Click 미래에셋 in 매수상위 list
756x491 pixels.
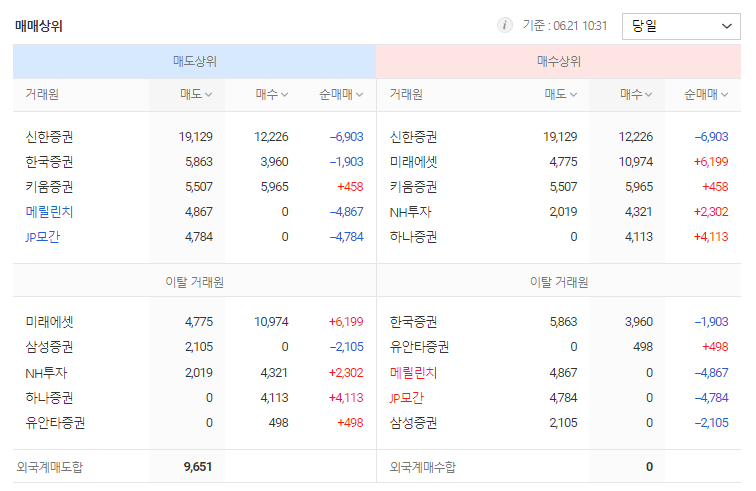click(413, 162)
